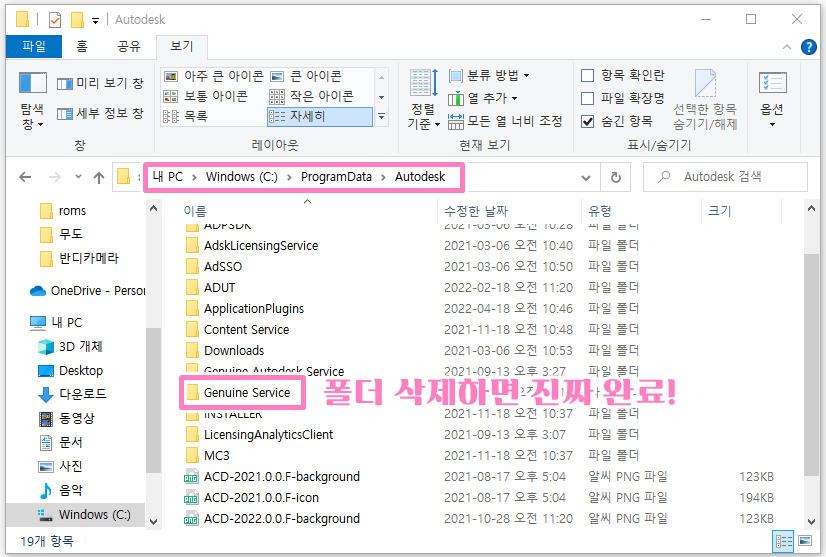
Task: Open the Add columns (열 추가) dropdown
Action: coord(483,98)
